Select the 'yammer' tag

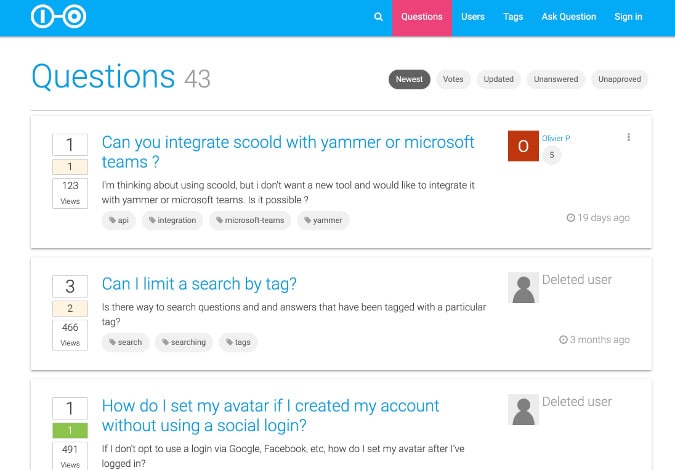323,220
